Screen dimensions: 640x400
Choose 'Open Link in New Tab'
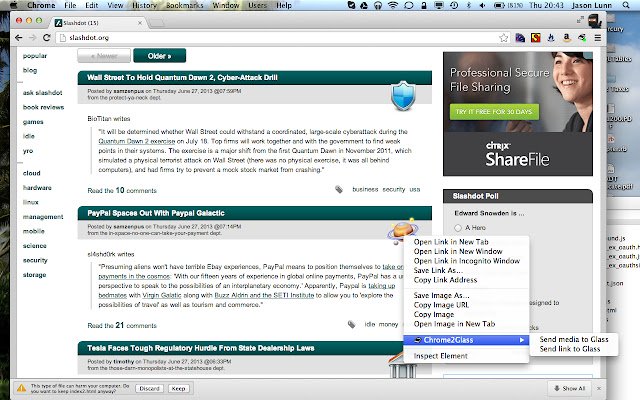[x=451, y=242]
